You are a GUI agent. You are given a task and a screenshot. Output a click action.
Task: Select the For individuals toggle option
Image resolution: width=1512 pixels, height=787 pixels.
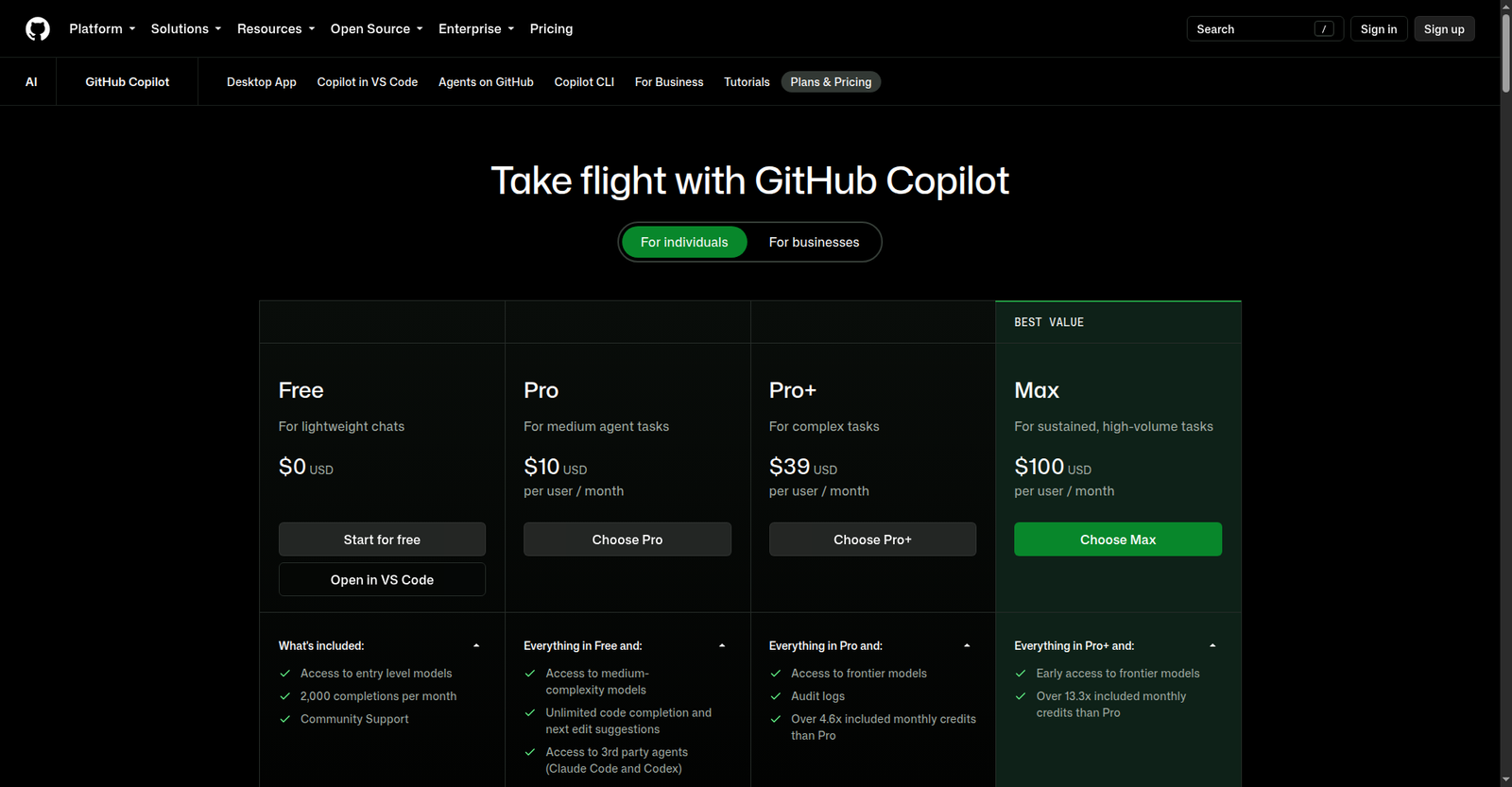point(684,242)
